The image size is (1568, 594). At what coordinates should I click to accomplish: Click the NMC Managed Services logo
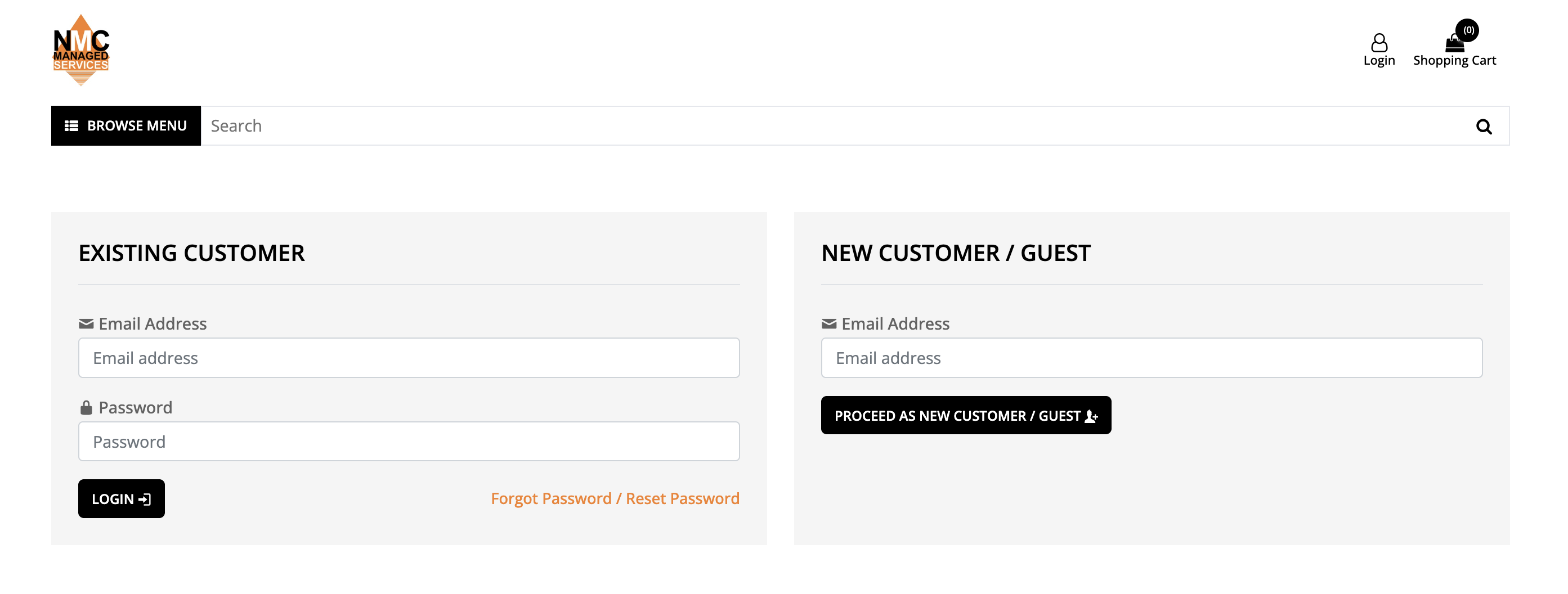coord(81,50)
